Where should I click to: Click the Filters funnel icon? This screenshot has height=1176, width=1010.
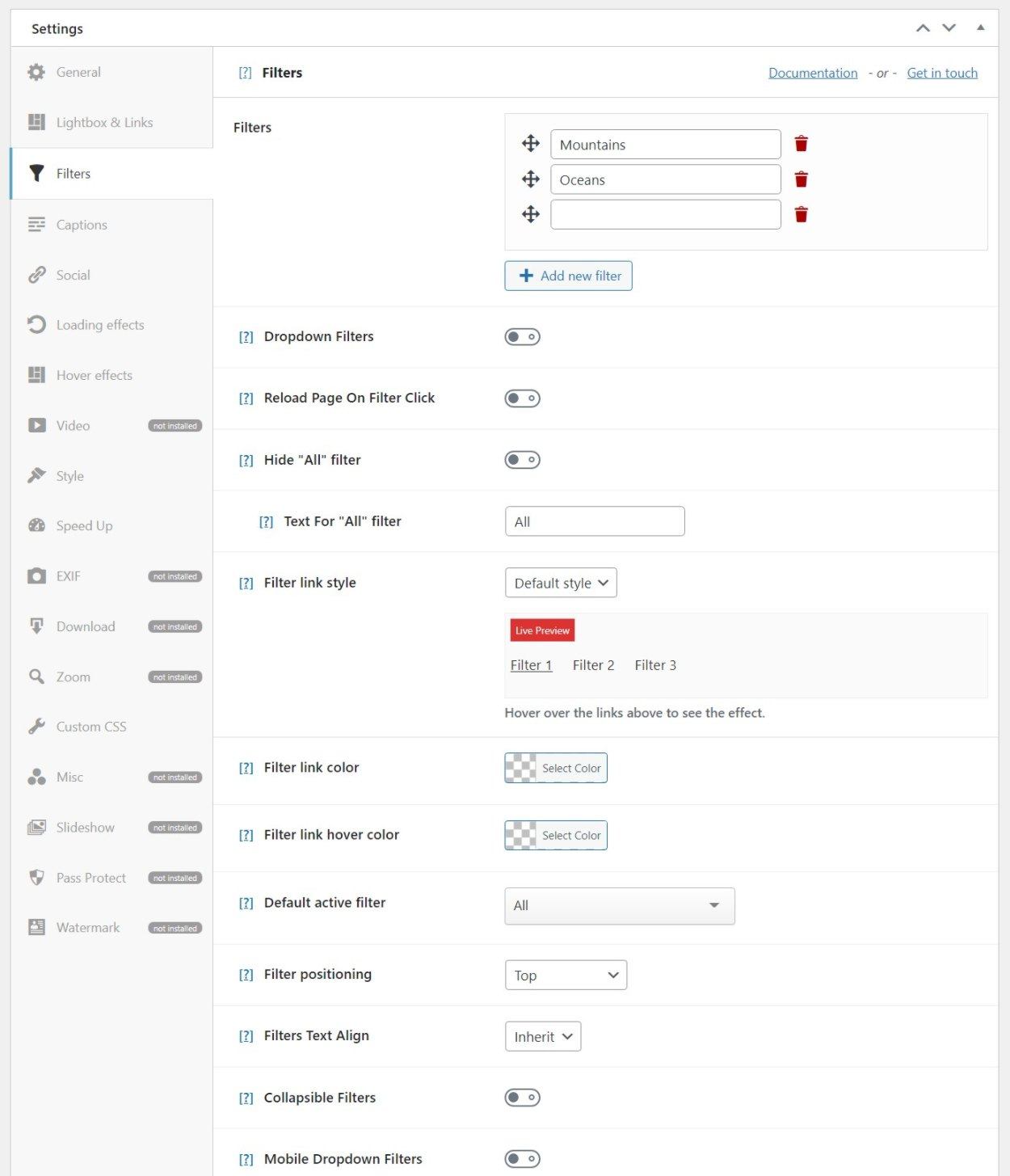click(36, 173)
